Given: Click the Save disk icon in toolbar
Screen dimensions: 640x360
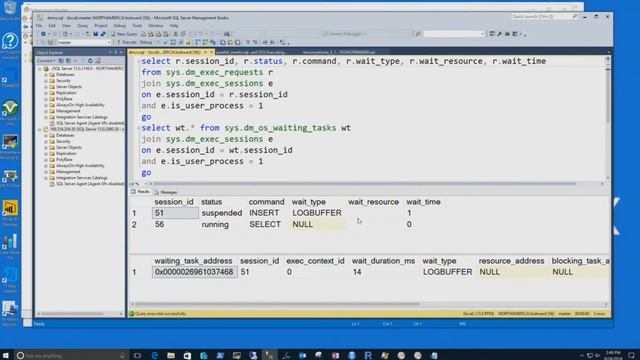Looking at the screenshot, I should click(x=96, y=34).
